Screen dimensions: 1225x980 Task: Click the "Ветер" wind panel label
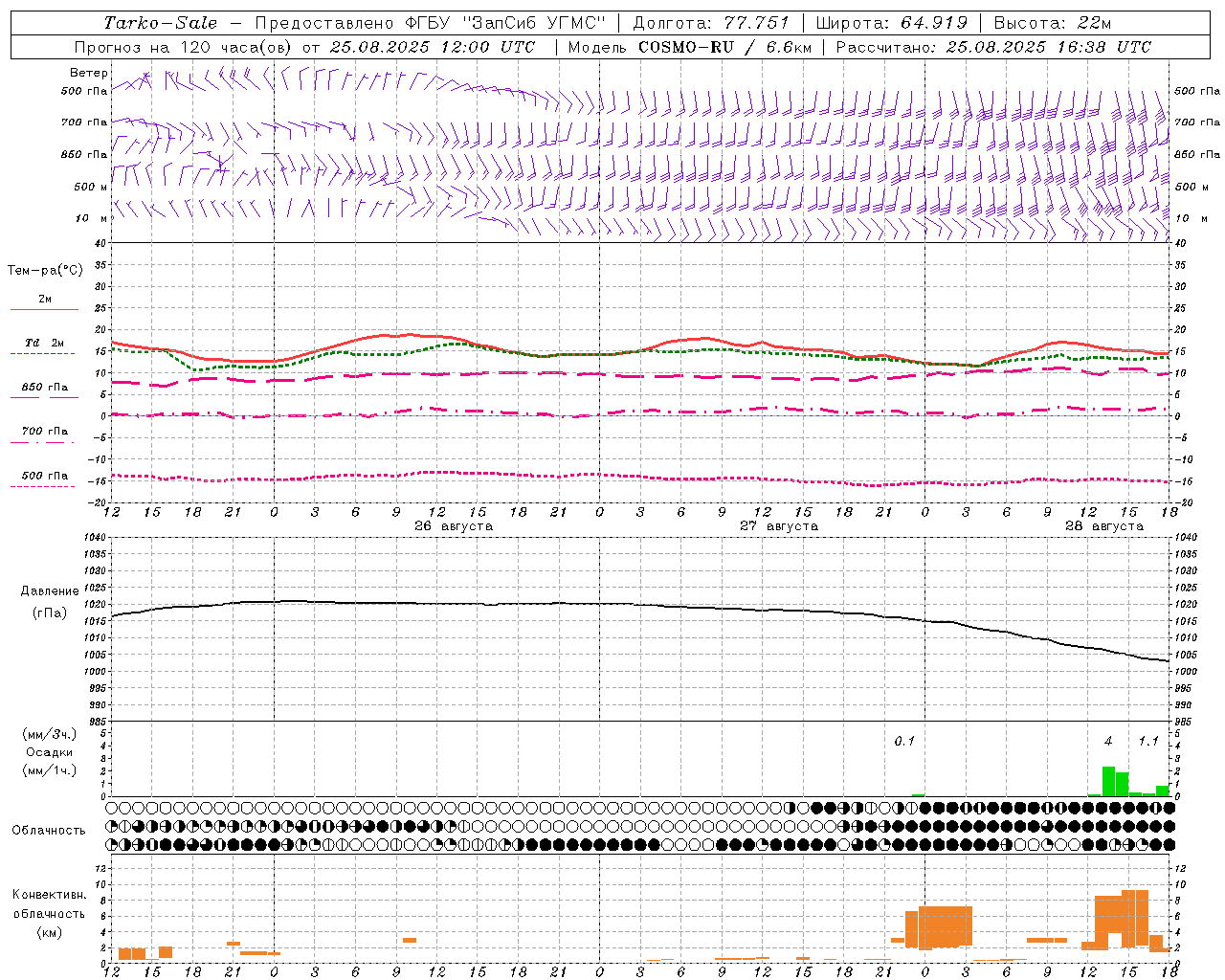point(89,73)
